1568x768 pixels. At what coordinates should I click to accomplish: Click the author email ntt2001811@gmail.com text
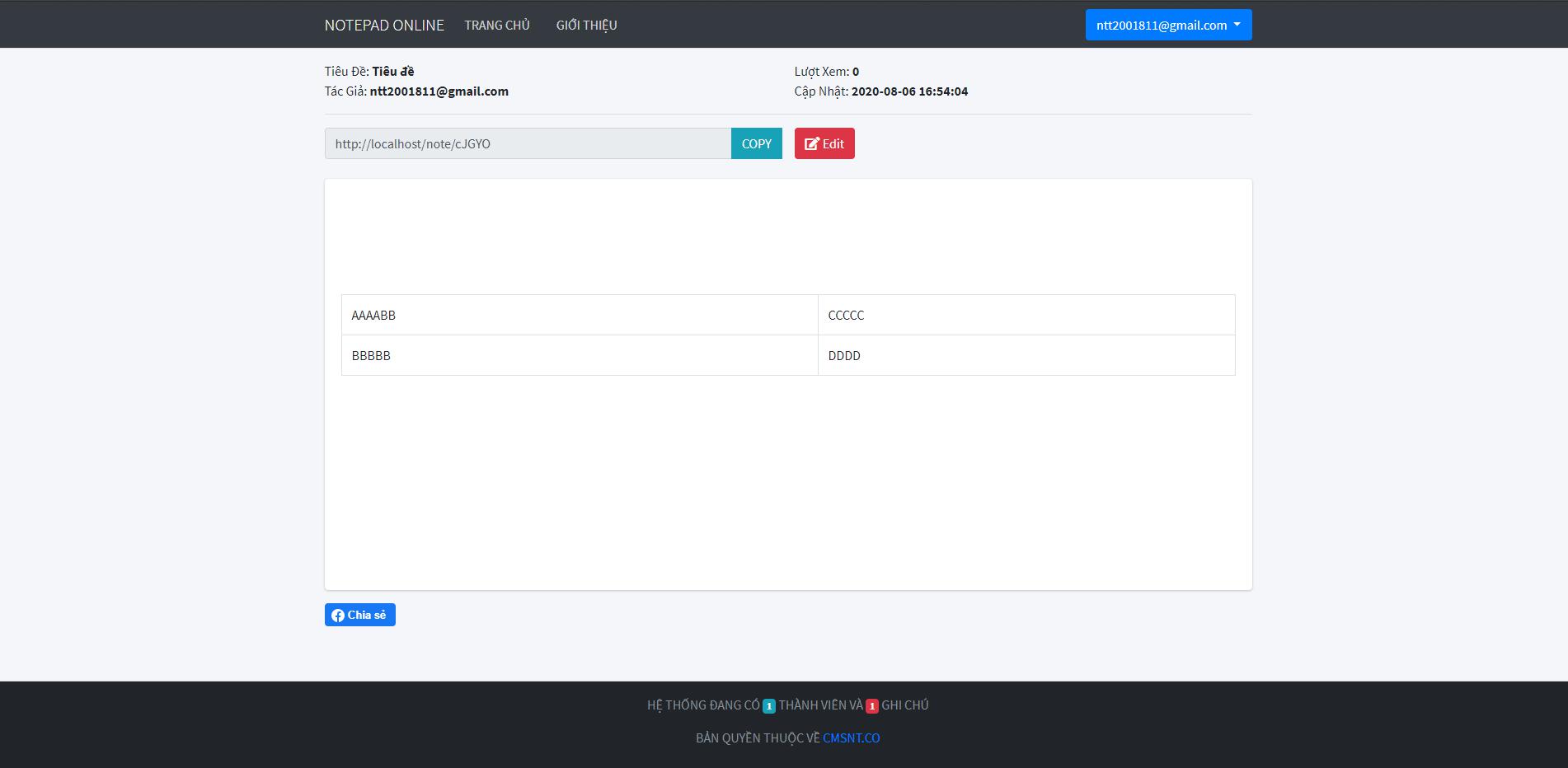tap(439, 91)
